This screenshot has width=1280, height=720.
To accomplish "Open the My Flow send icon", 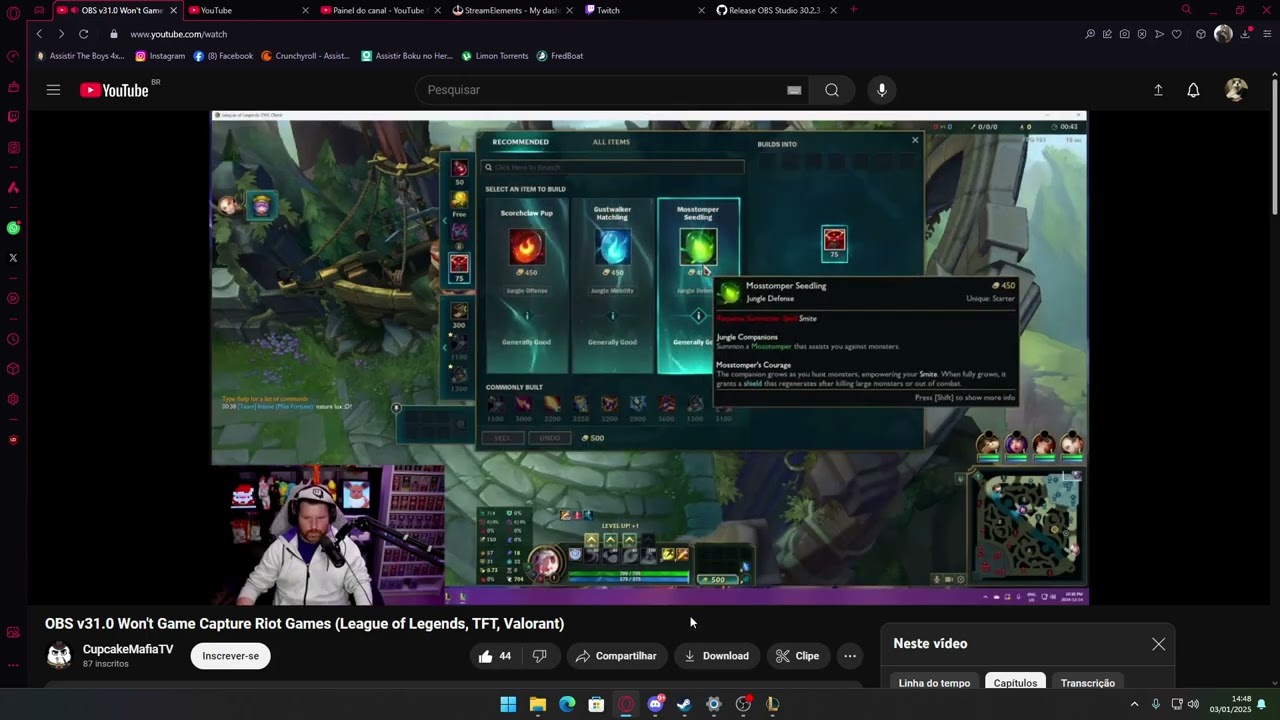I will coord(1159,34).
